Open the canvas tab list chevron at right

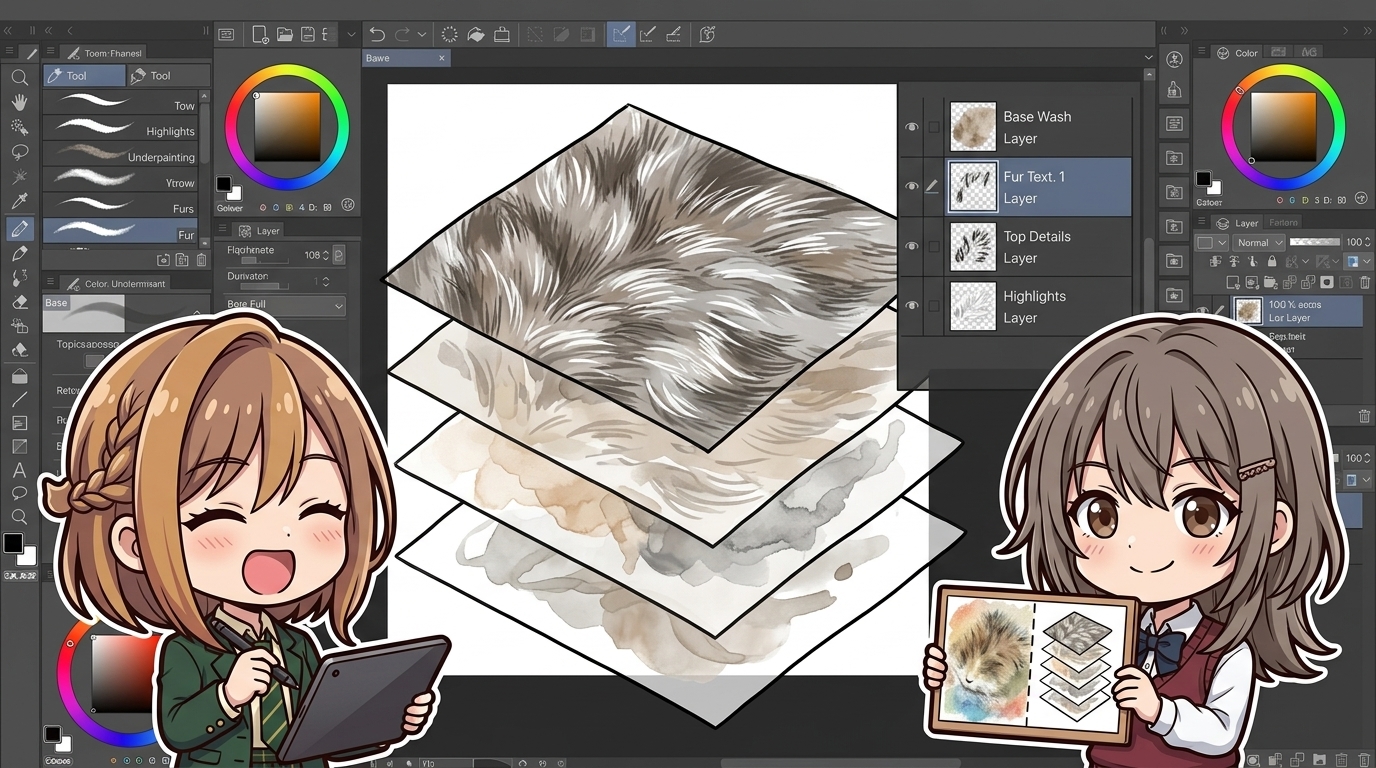click(x=1148, y=58)
